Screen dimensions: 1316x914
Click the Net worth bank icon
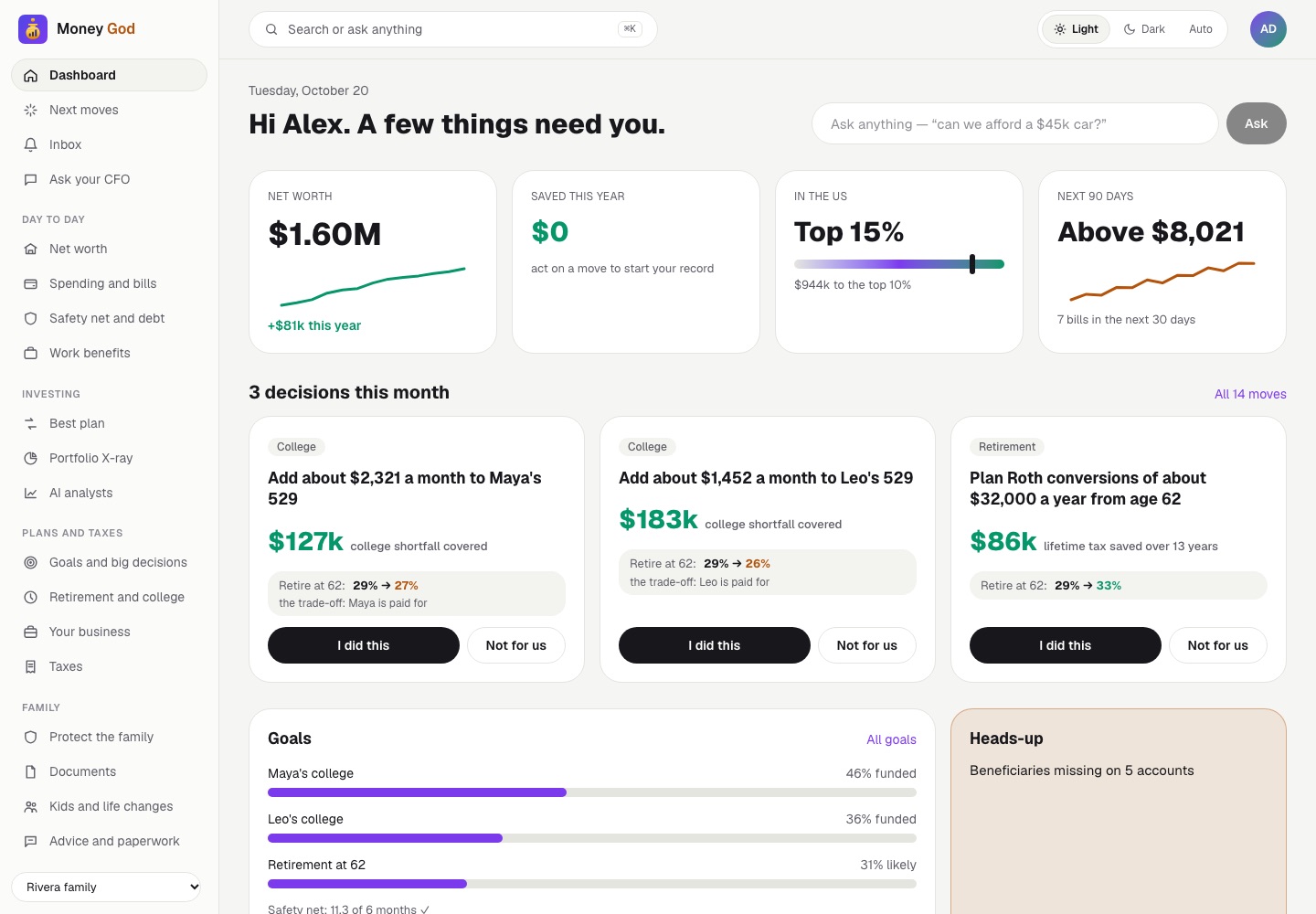[x=30, y=250]
